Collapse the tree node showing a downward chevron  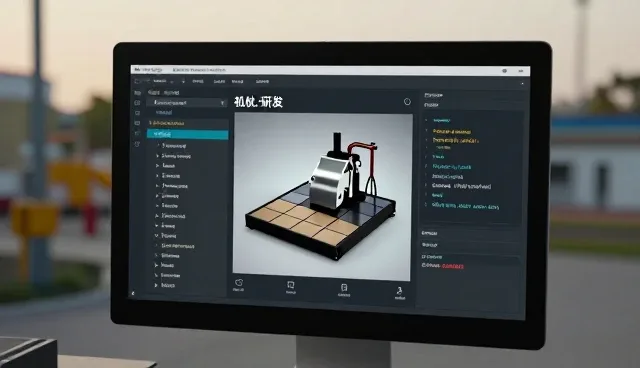point(157,236)
